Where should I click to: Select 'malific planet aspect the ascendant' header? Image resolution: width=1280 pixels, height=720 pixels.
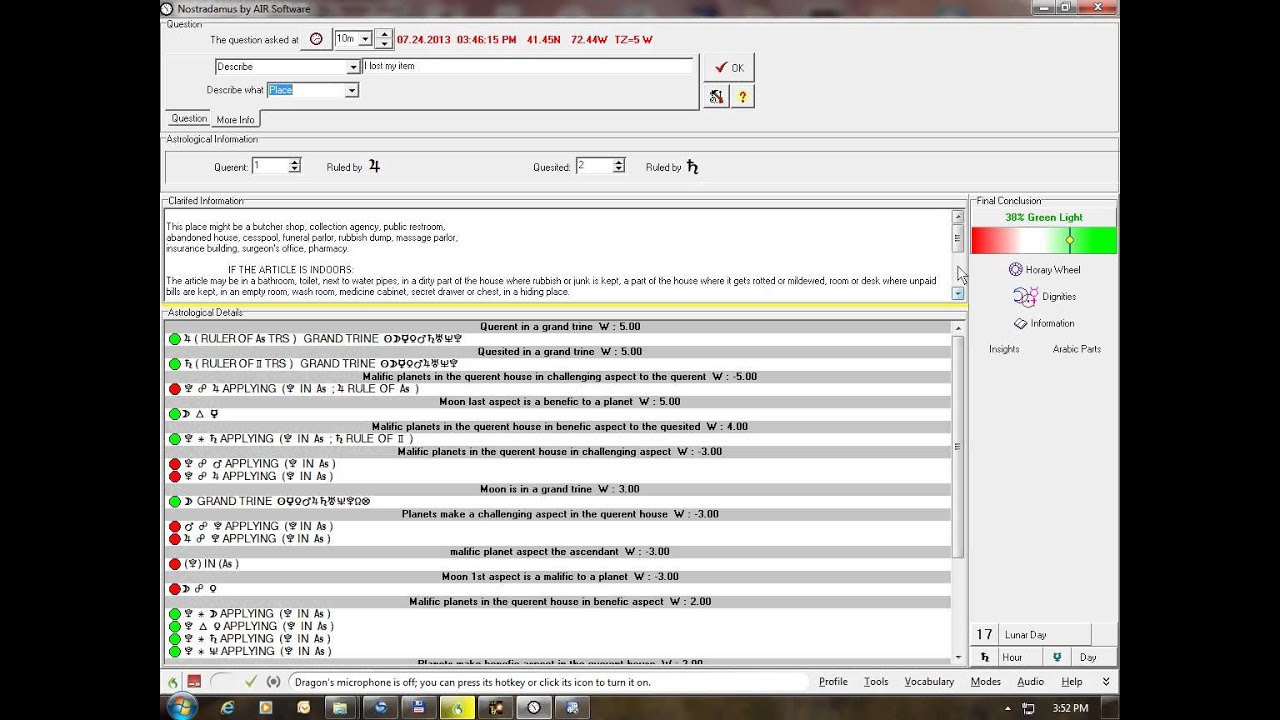click(559, 551)
